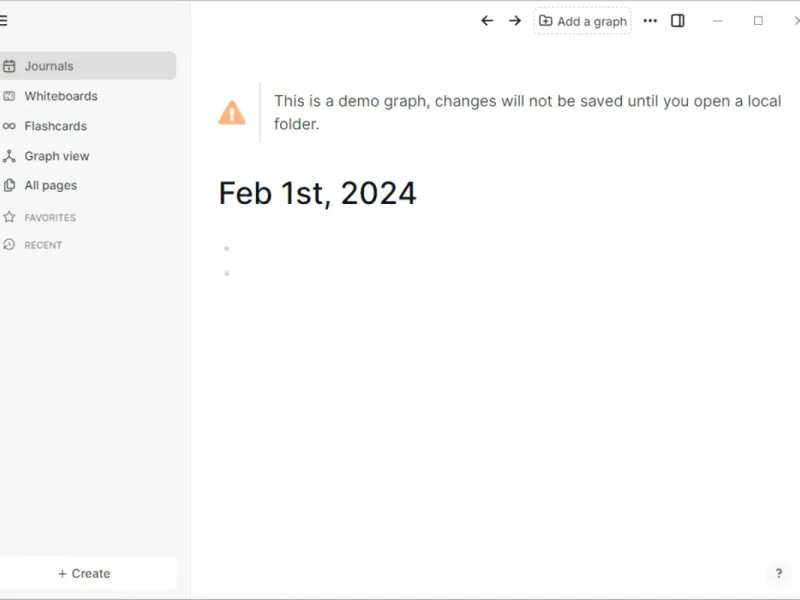The height and width of the screenshot is (600, 800).
Task: Open the three-dot more options menu
Action: click(x=650, y=20)
